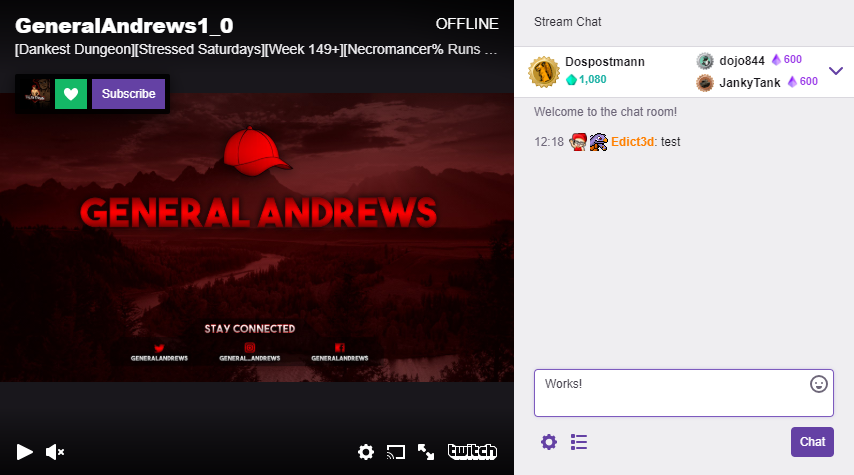Click dojo844 avatar badge
This screenshot has height=475, width=854.
pos(705,60)
